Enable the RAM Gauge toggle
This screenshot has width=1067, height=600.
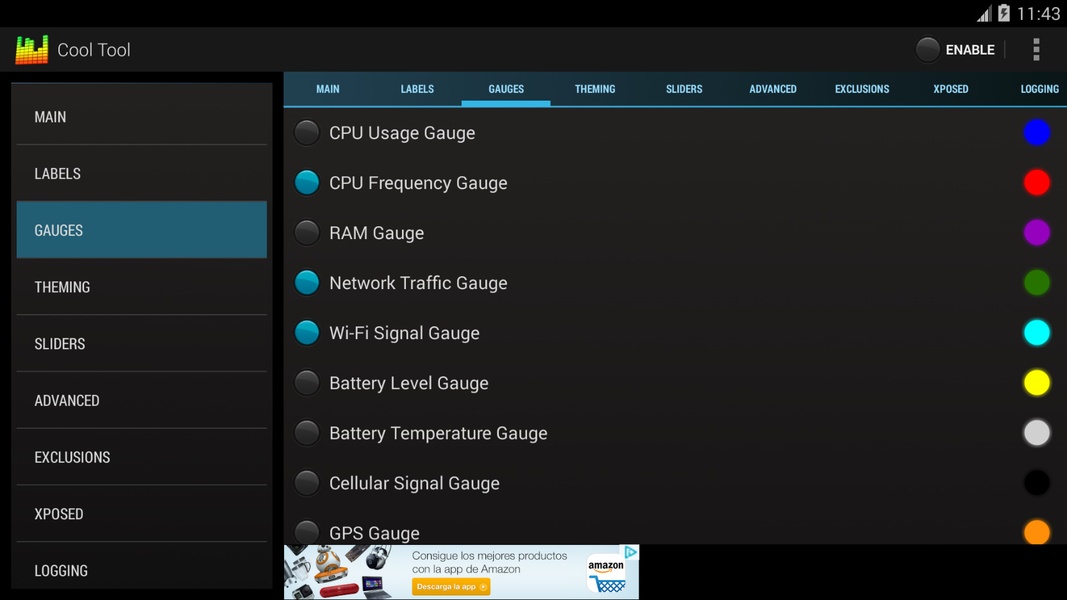(x=307, y=233)
